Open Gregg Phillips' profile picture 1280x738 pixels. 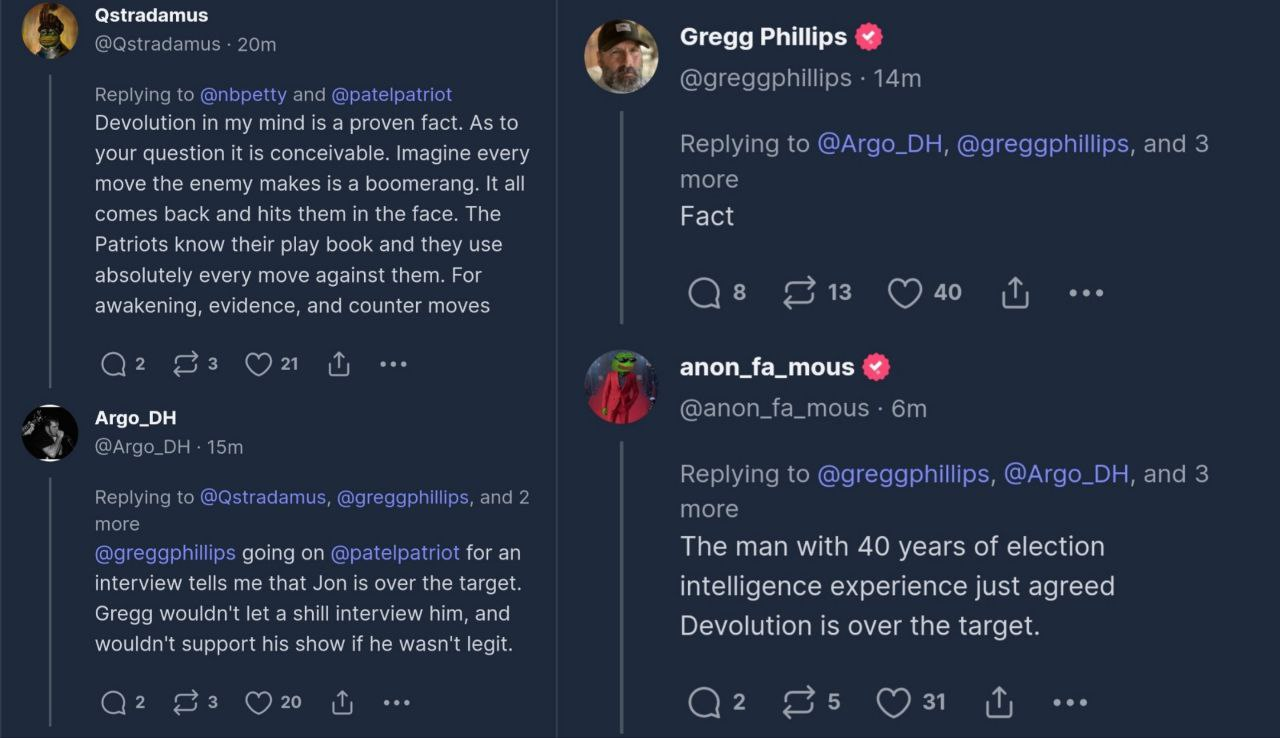621,57
